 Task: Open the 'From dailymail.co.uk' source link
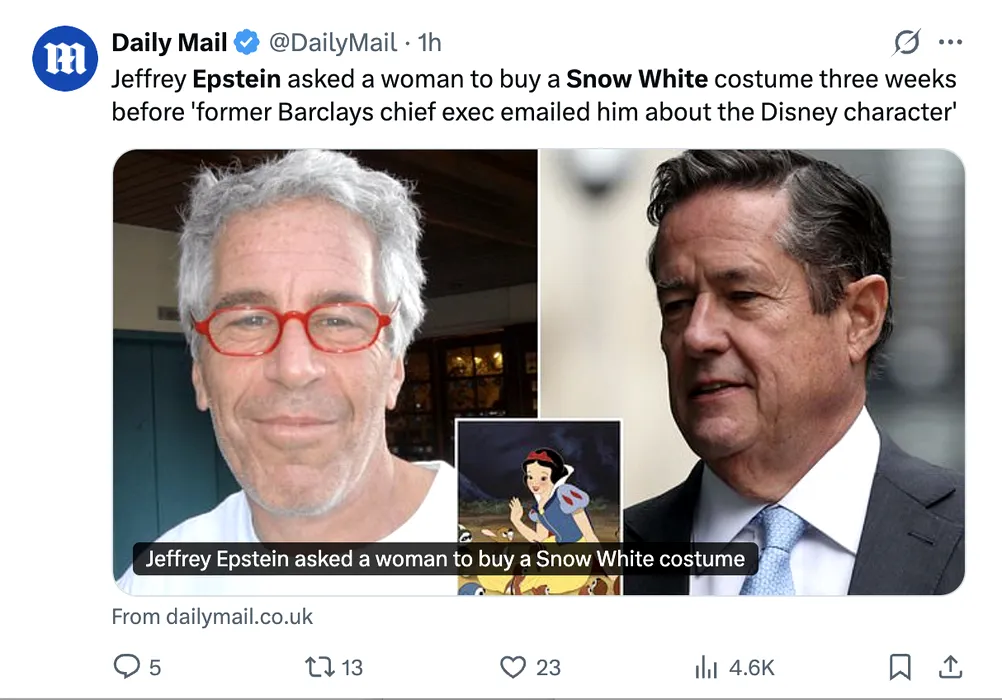tap(212, 616)
